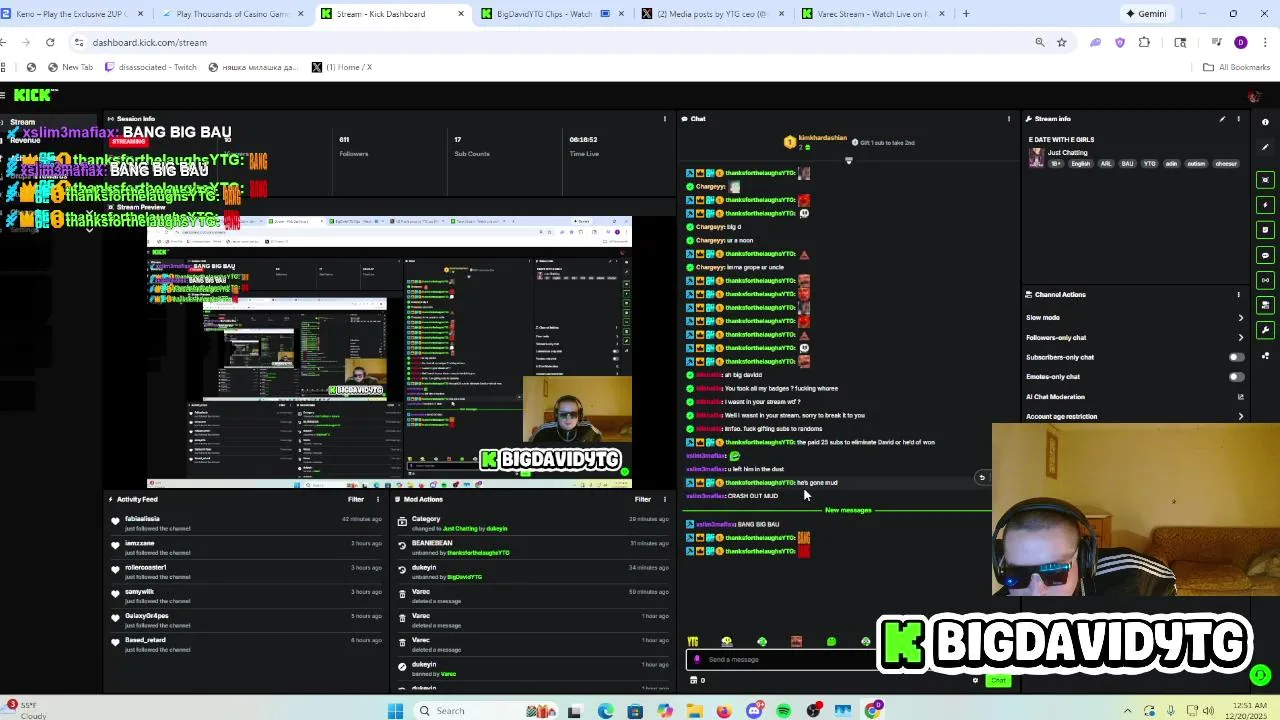
Task: Click the info icon in right sidebar
Action: click(x=1265, y=122)
